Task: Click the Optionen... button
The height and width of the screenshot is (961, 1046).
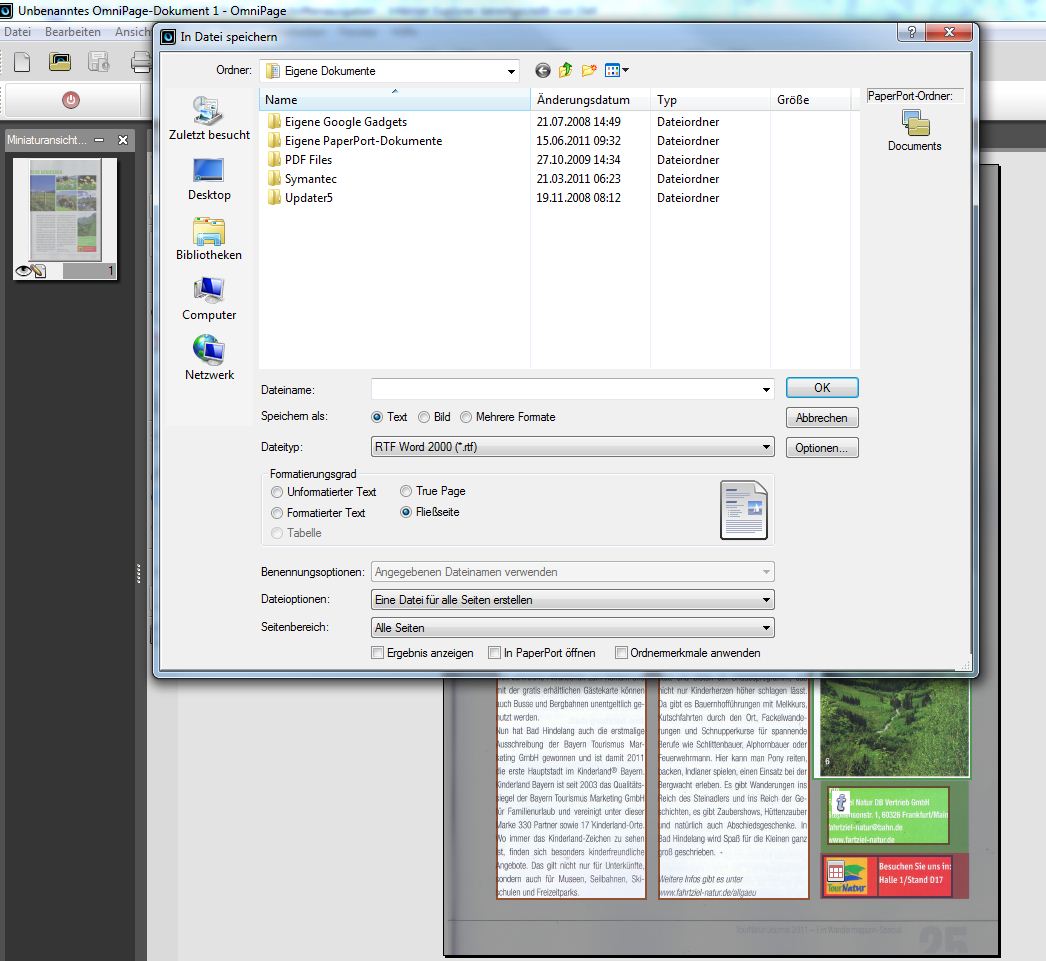Action: [821, 448]
